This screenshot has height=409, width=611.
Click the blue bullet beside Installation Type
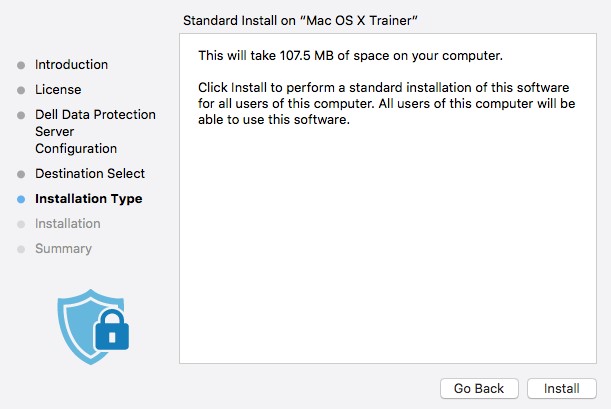pos(21,199)
